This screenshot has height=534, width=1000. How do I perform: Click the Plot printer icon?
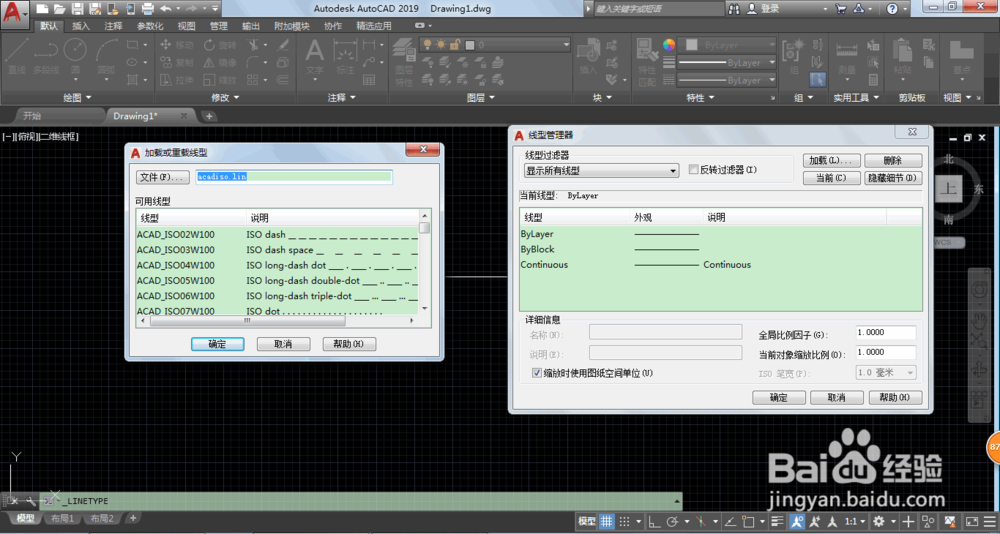(147, 9)
